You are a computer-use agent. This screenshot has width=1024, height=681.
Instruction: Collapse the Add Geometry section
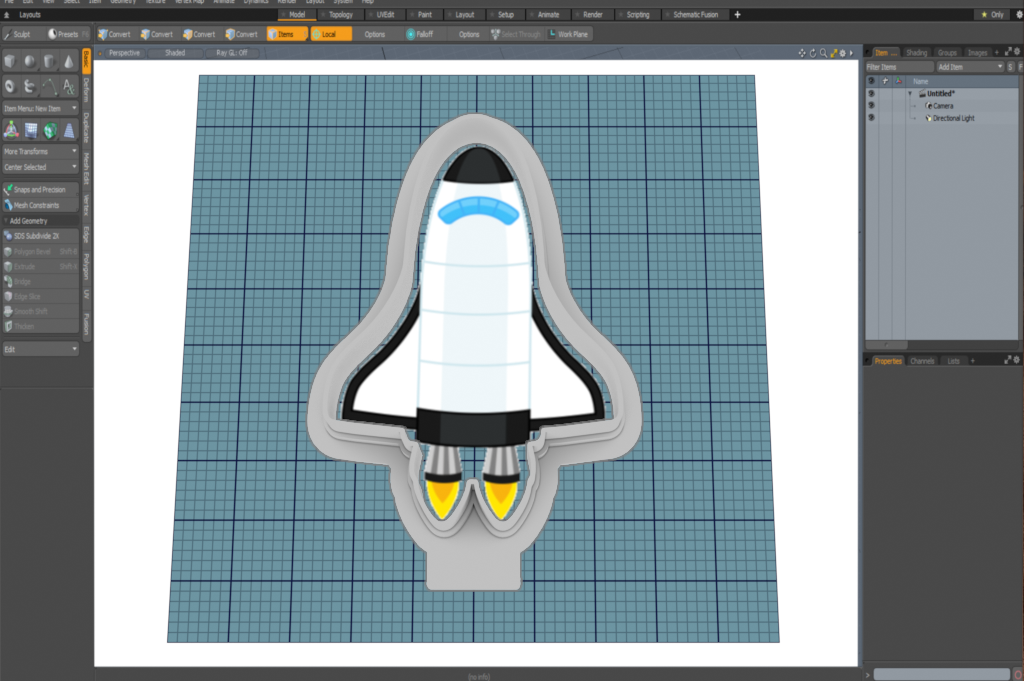pyautogui.click(x=40, y=220)
